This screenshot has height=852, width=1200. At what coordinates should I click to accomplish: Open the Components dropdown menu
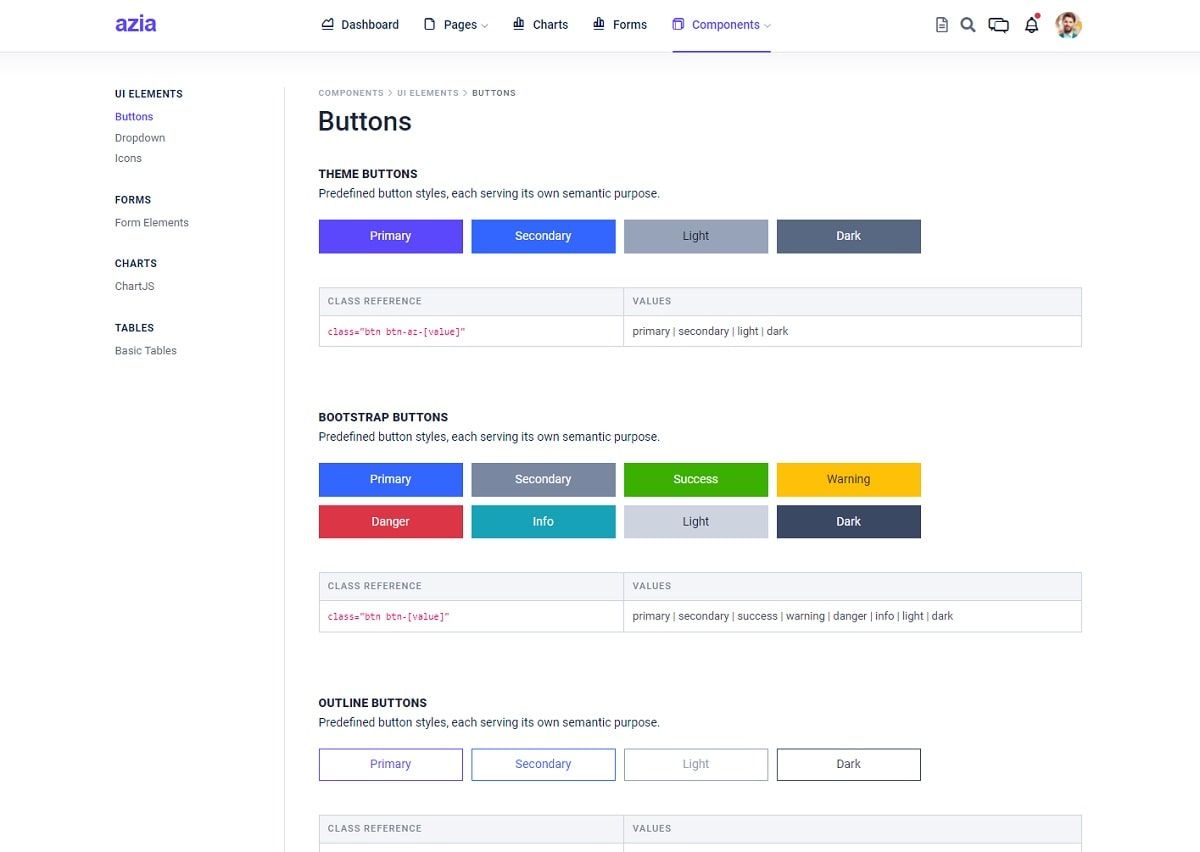(728, 24)
